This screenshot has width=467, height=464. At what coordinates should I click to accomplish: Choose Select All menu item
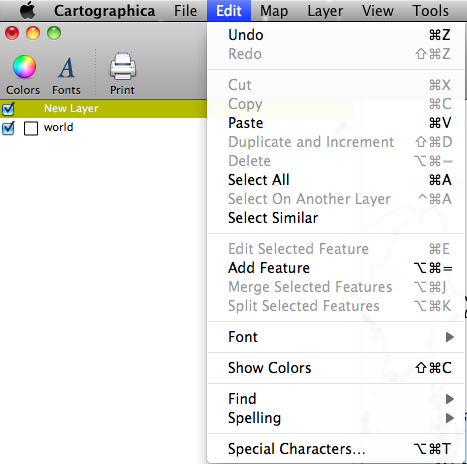[x=335, y=180]
